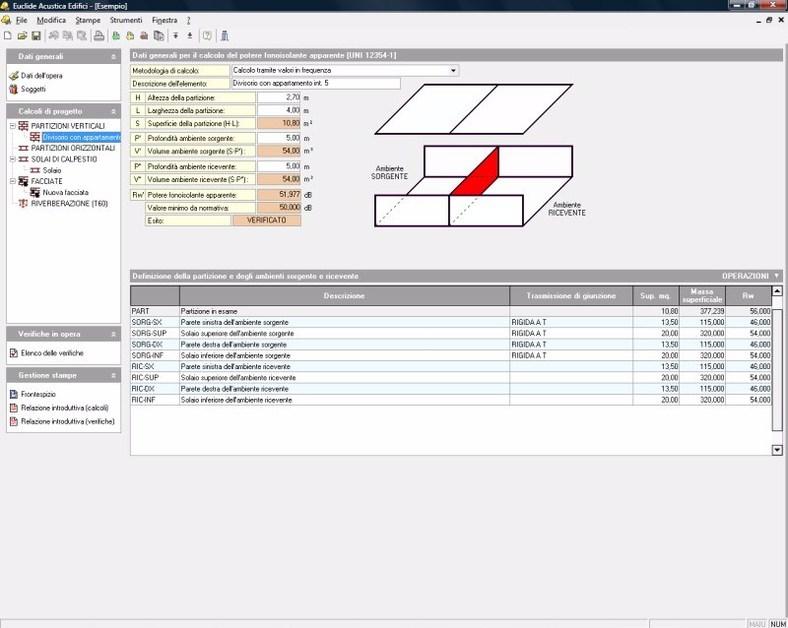Save the project with the floppy disk icon
This screenshot has width=788, height=628.
[x=36, y=36]
